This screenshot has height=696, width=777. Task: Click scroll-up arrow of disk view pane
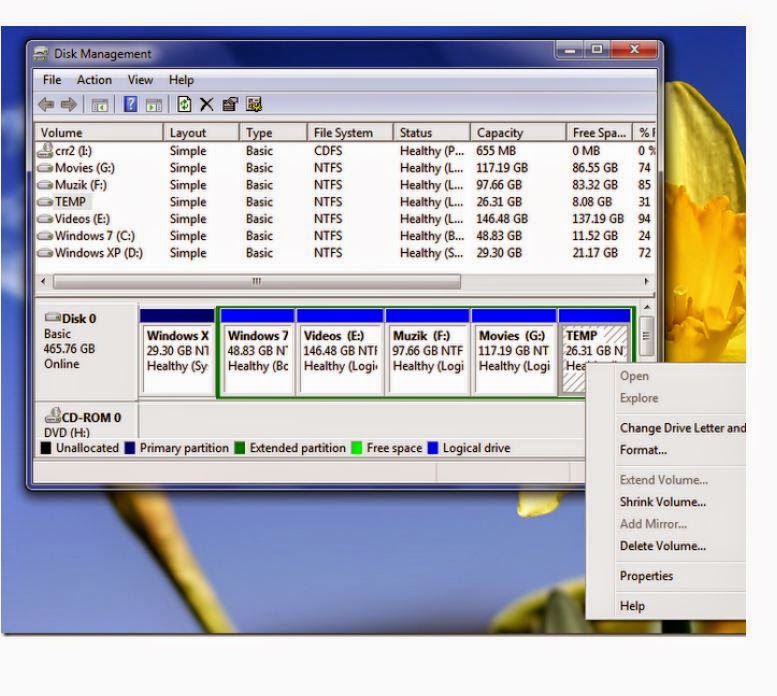[647, 308]
